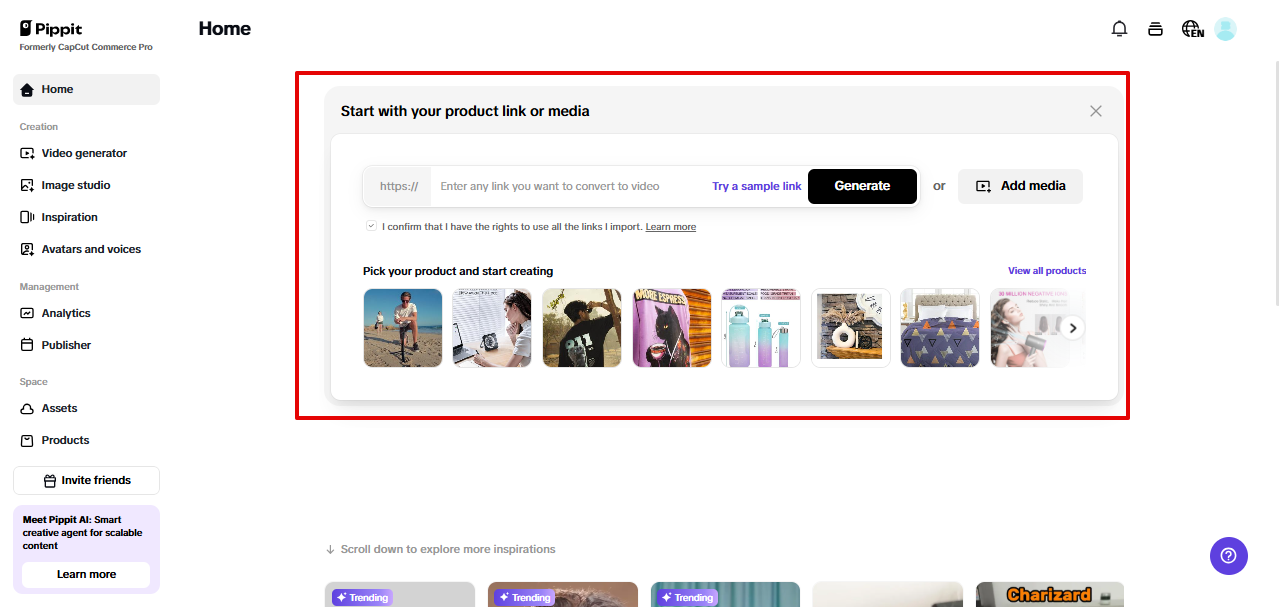This screenshot has width=1279, height=607.
Task: Toggle the link rights confirmation checkbox
Action: pyautogui.click(x=370, y=226)
